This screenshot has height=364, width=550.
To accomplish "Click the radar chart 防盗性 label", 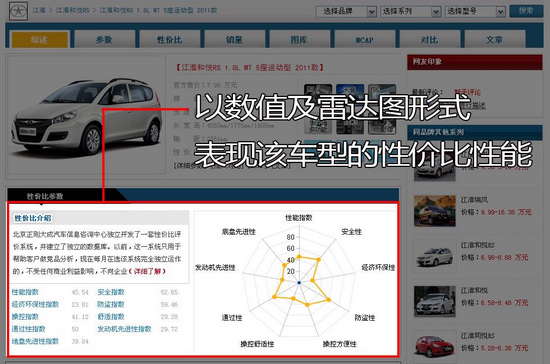I will pyautogui.click(x=364, y=317).
